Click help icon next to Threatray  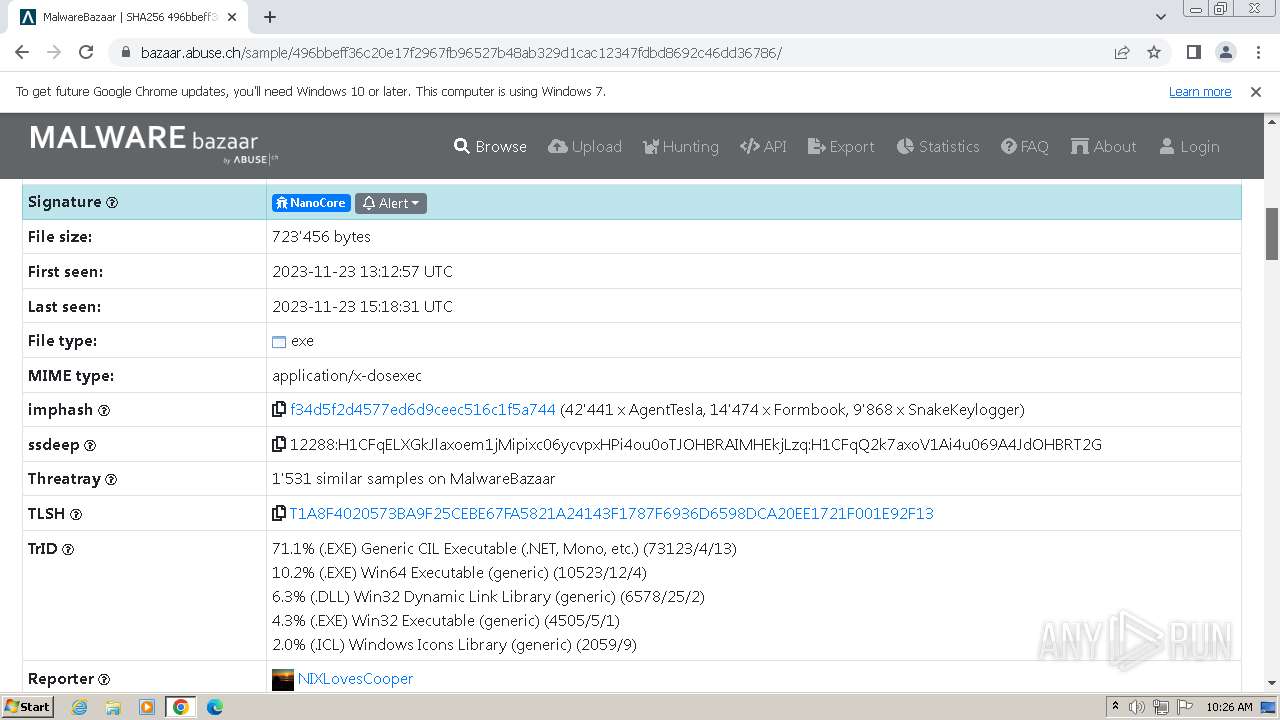click(111, 479)
